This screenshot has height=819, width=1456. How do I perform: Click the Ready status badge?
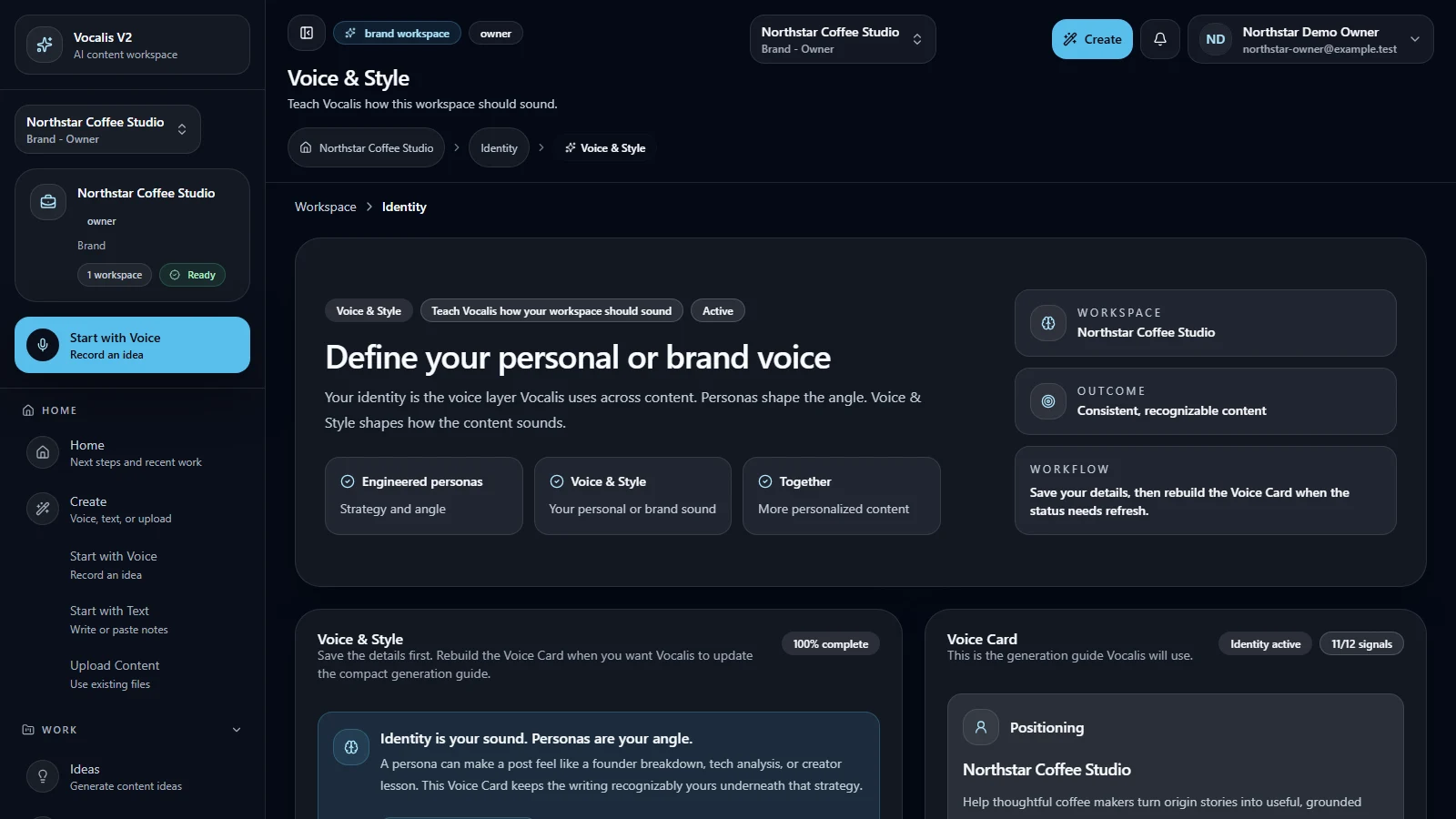point(192,275)
